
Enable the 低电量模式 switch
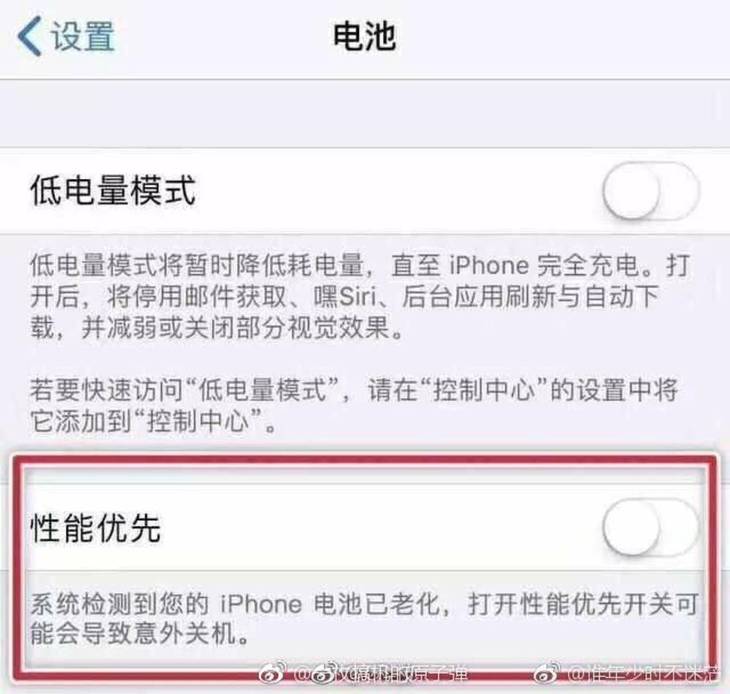[x=651, y=191]
